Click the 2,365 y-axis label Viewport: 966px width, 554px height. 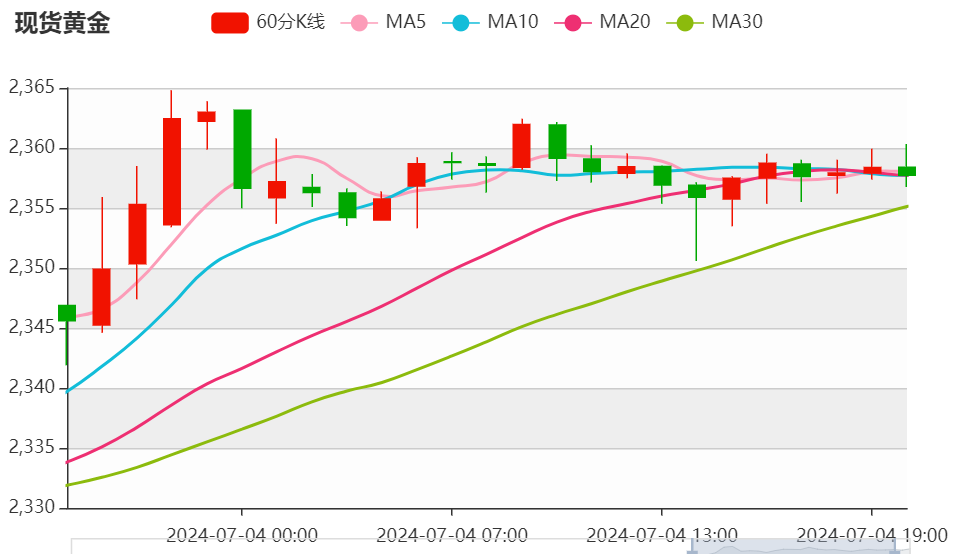pyautogui.click(x=32, y=88)
